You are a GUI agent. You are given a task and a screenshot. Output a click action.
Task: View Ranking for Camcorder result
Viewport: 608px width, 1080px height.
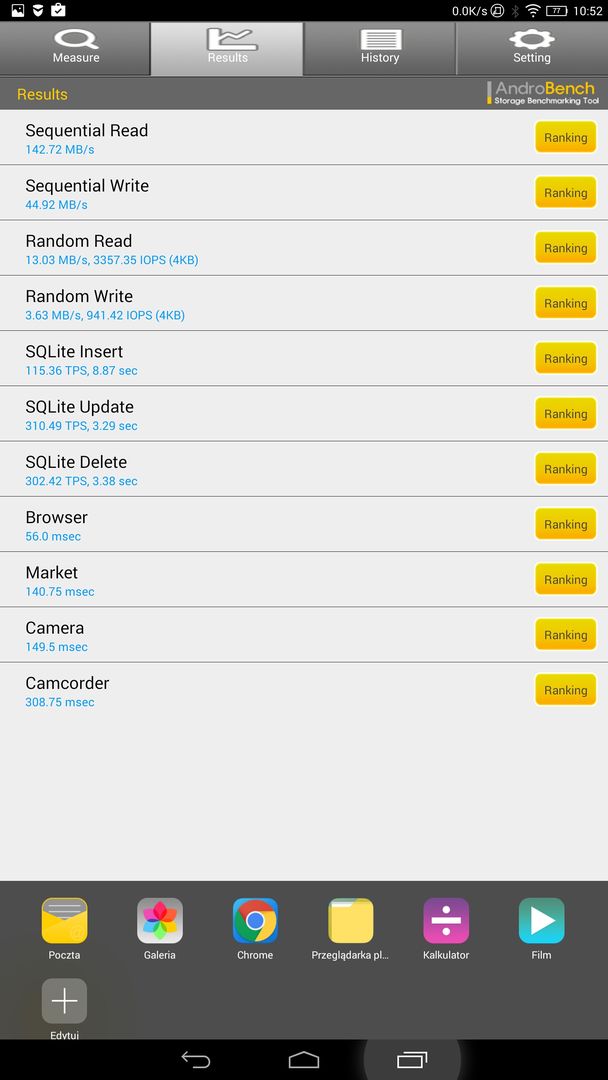pos(565,689)
